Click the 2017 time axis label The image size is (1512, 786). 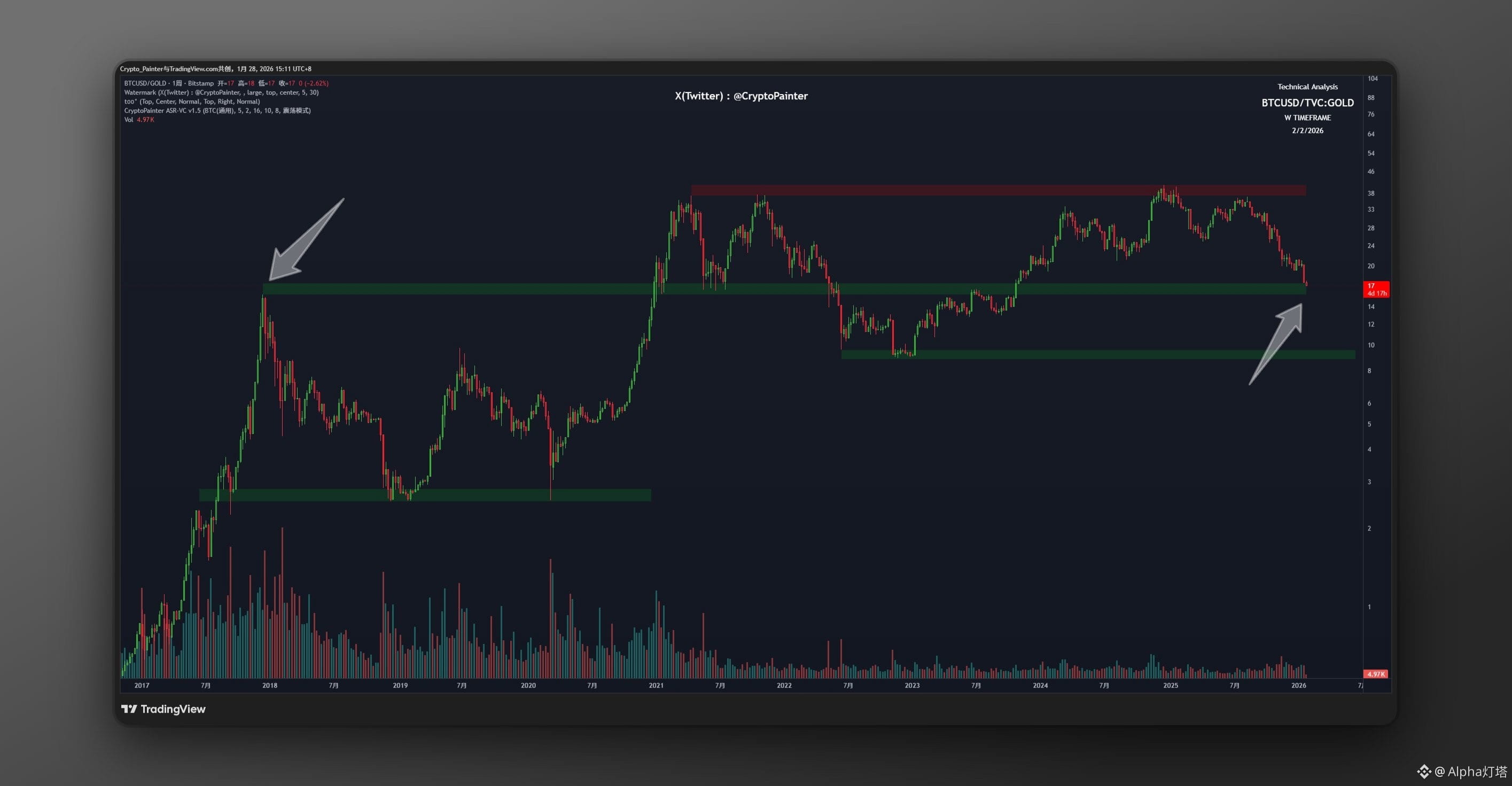[142, 686]
